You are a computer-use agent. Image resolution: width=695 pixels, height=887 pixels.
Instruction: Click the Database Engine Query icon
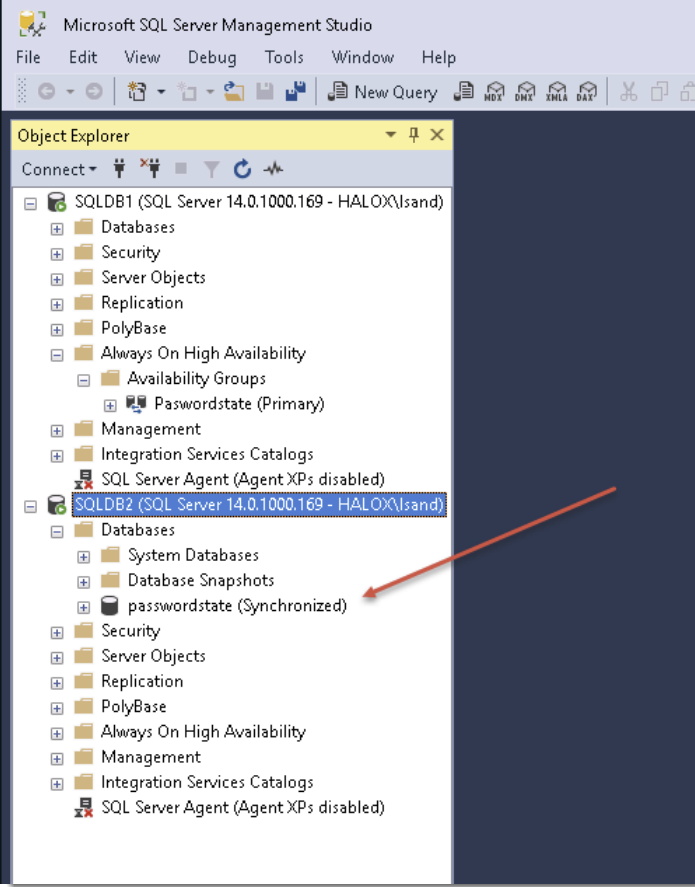coord(463,92)
